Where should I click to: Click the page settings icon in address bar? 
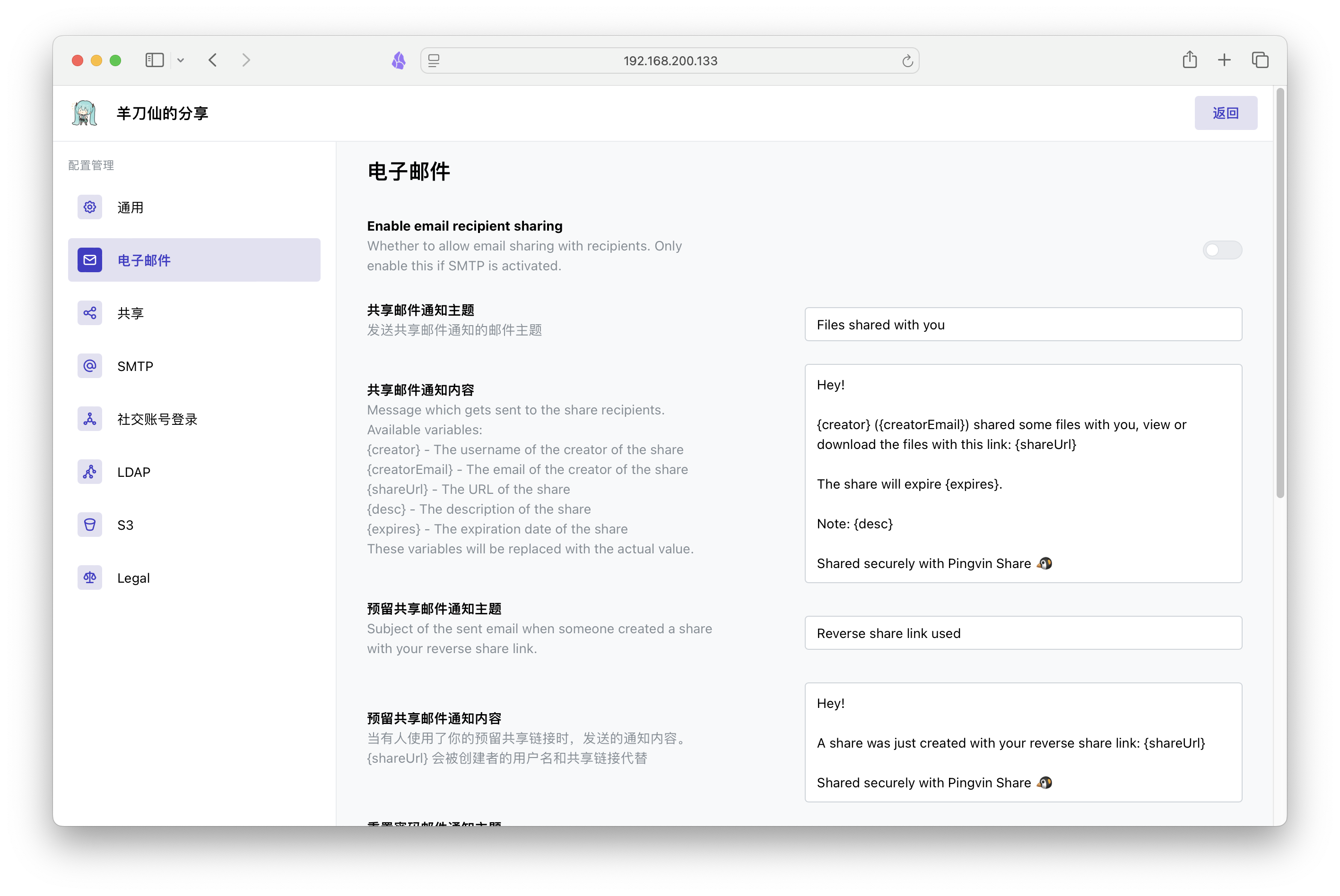(434, 60)
